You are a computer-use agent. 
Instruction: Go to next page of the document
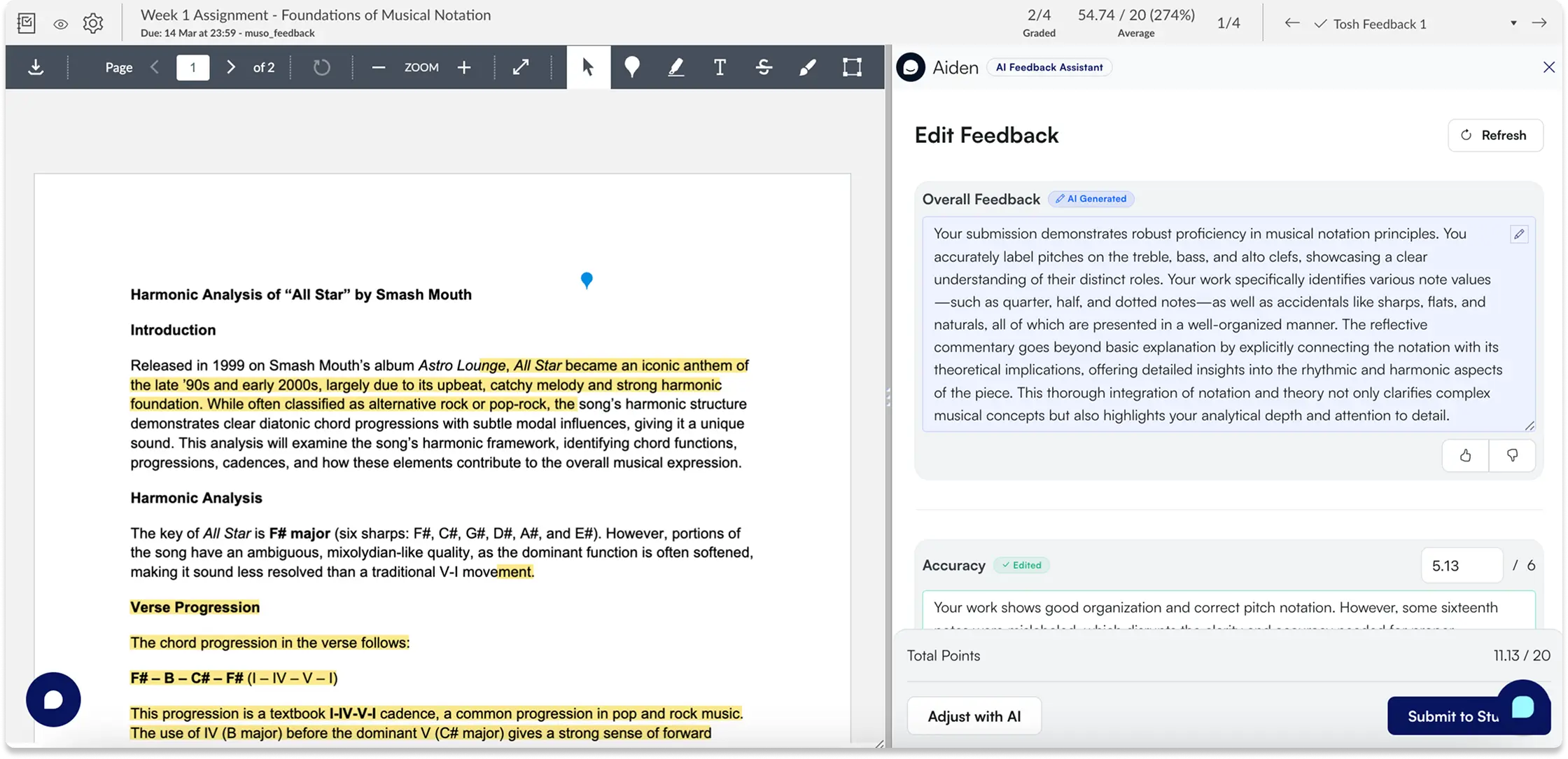[x=230, y=67]
